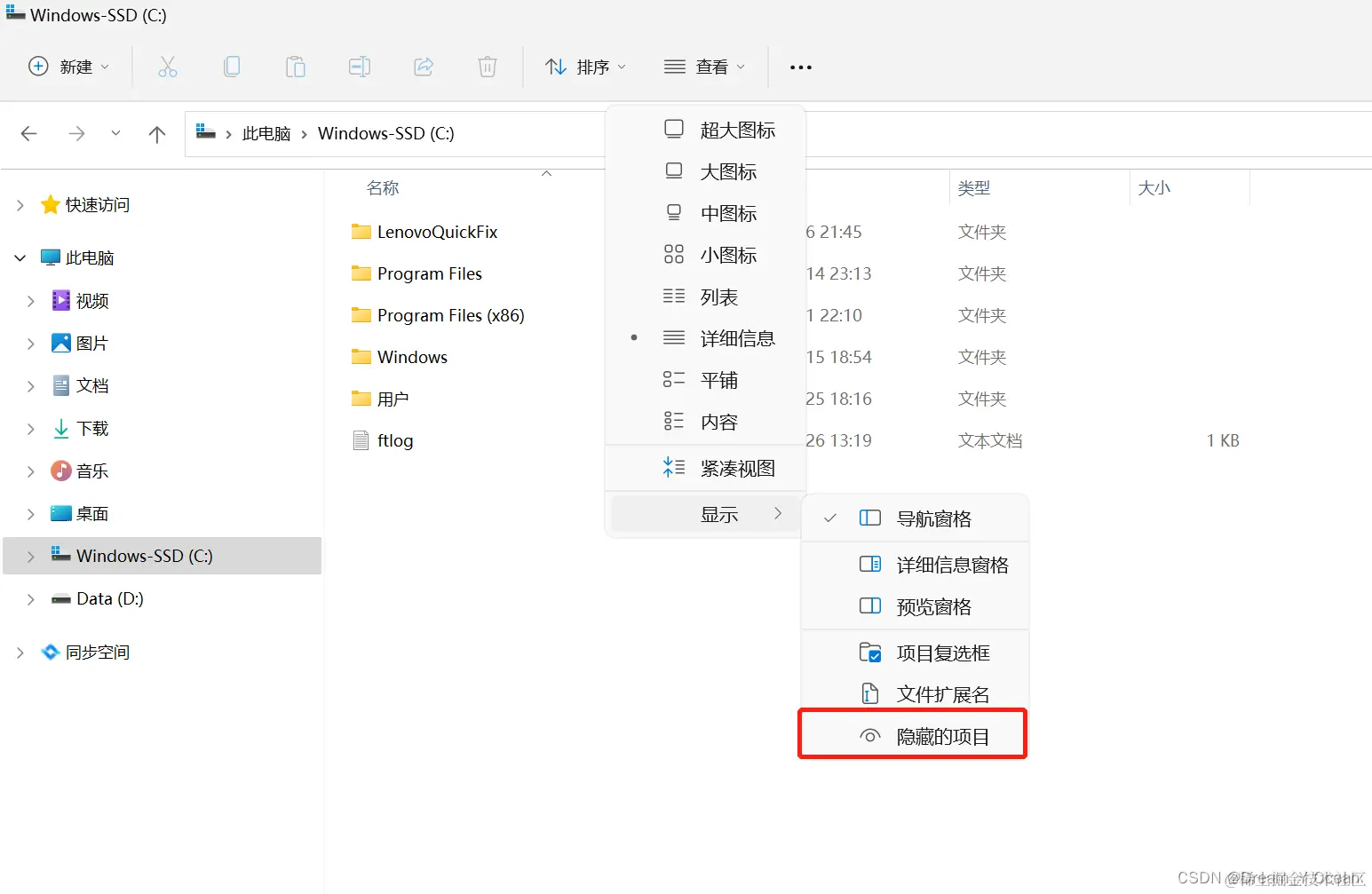Open the 排序 (Sort) dropdown
Screen dimensions: 1372x894
[585, 67]
